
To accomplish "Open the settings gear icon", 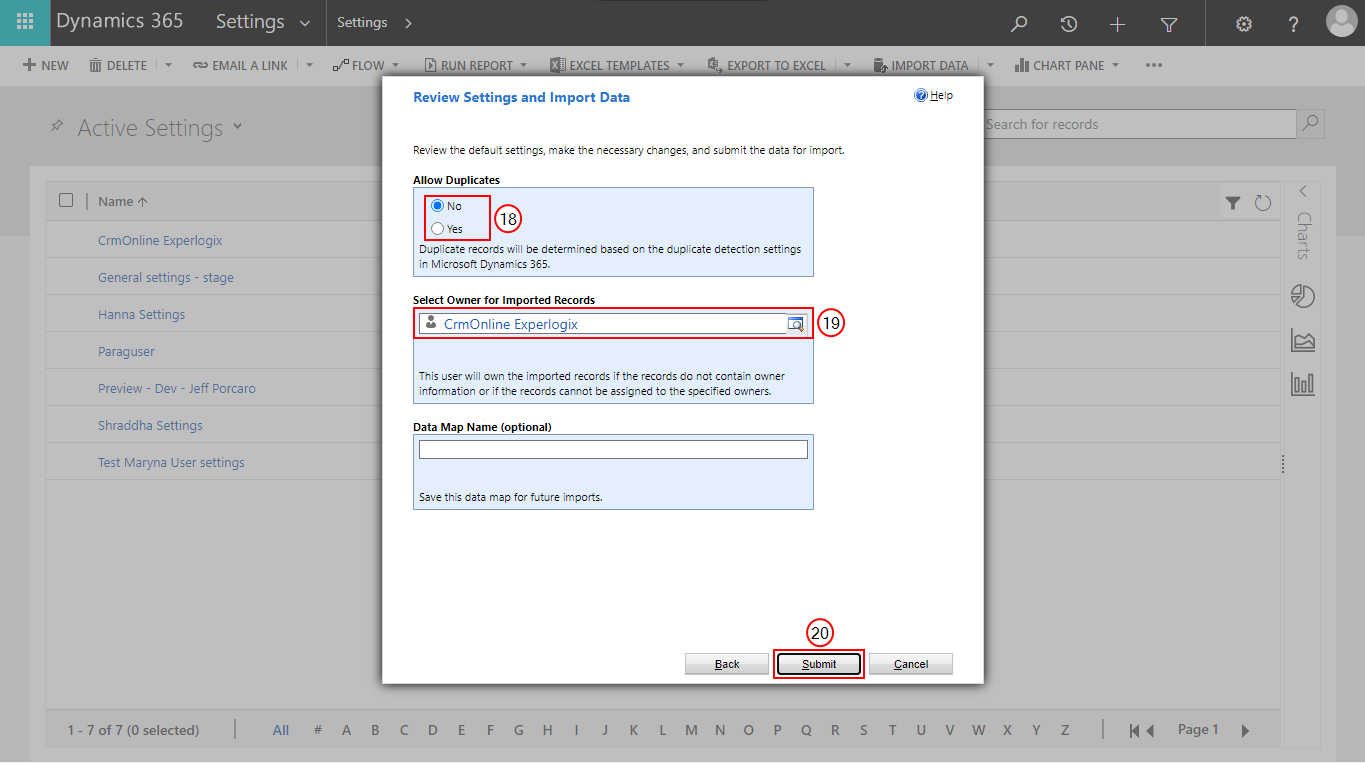I will [1244, 23].
